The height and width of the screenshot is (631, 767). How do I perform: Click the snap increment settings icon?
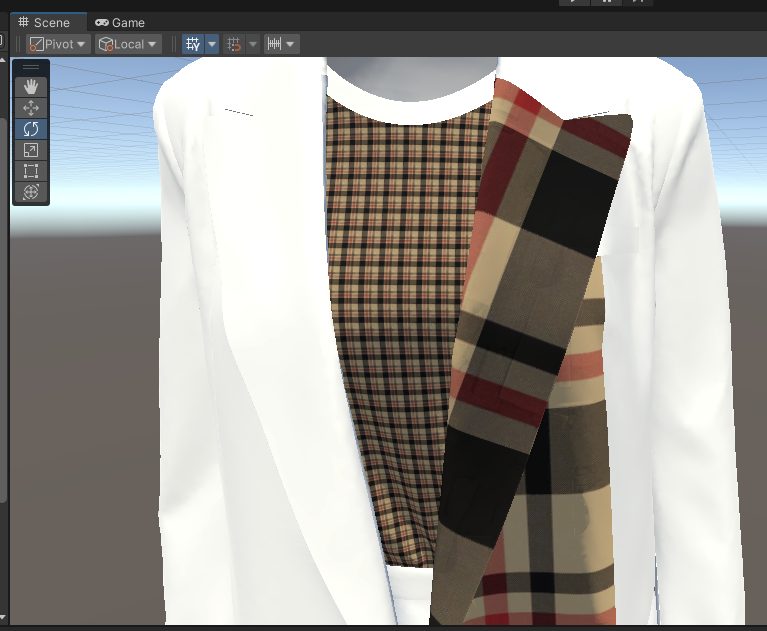pos(273,44)
